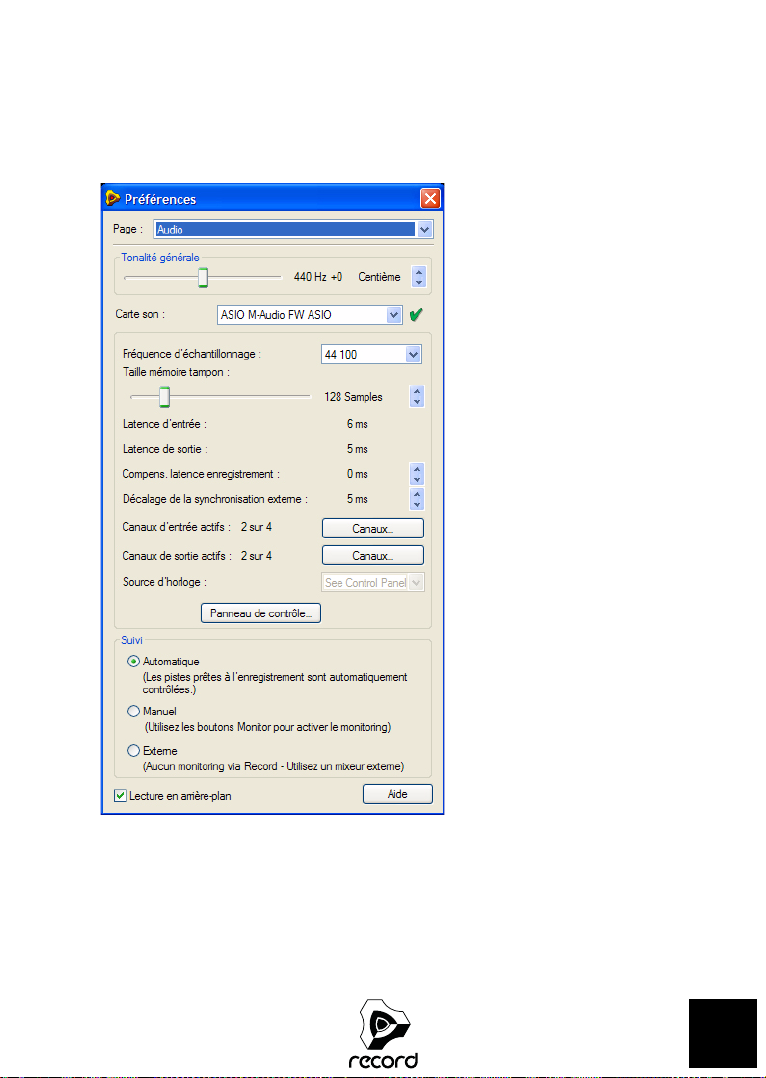Decrease Compens. latence enregistrement value

[417, 479]
